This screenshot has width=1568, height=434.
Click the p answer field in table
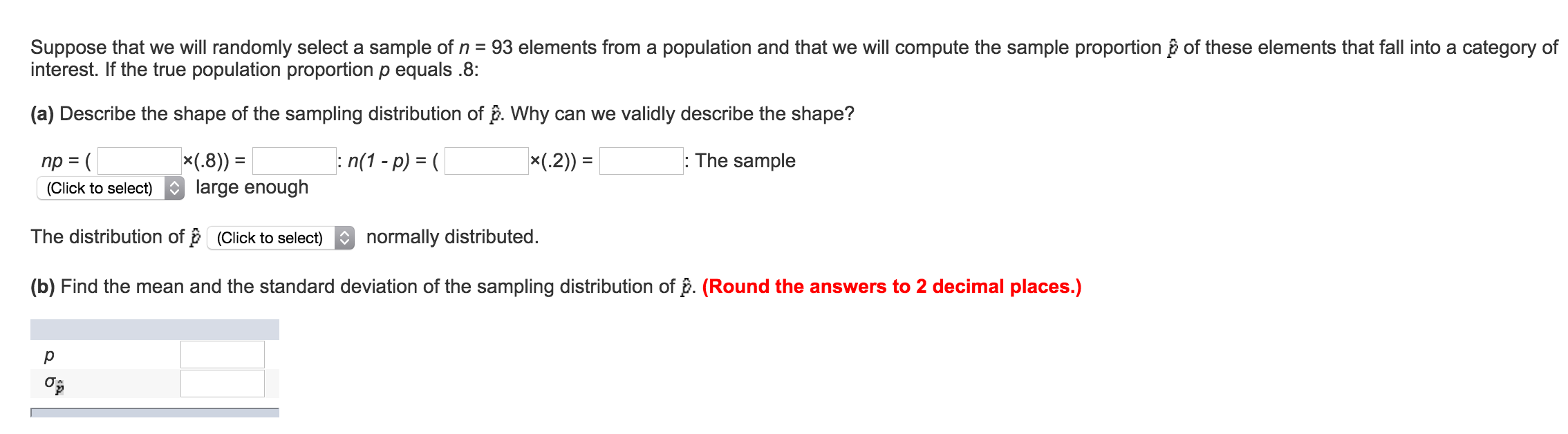pos(223,355)
